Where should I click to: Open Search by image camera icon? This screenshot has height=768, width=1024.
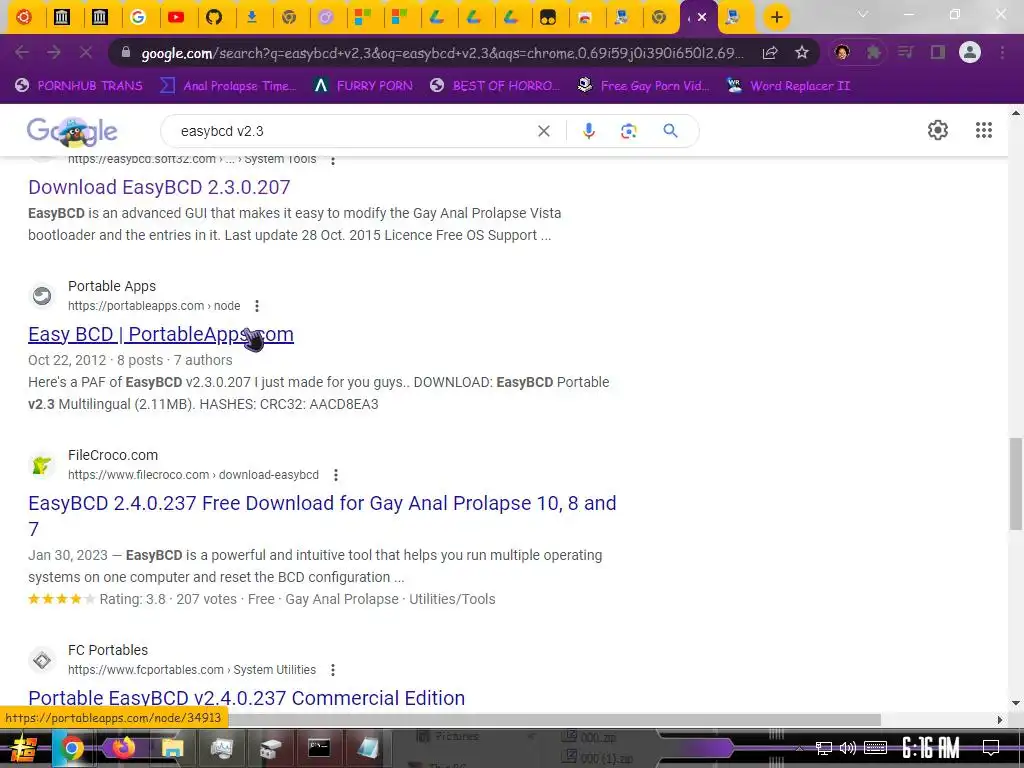click(x=628, y=131)
